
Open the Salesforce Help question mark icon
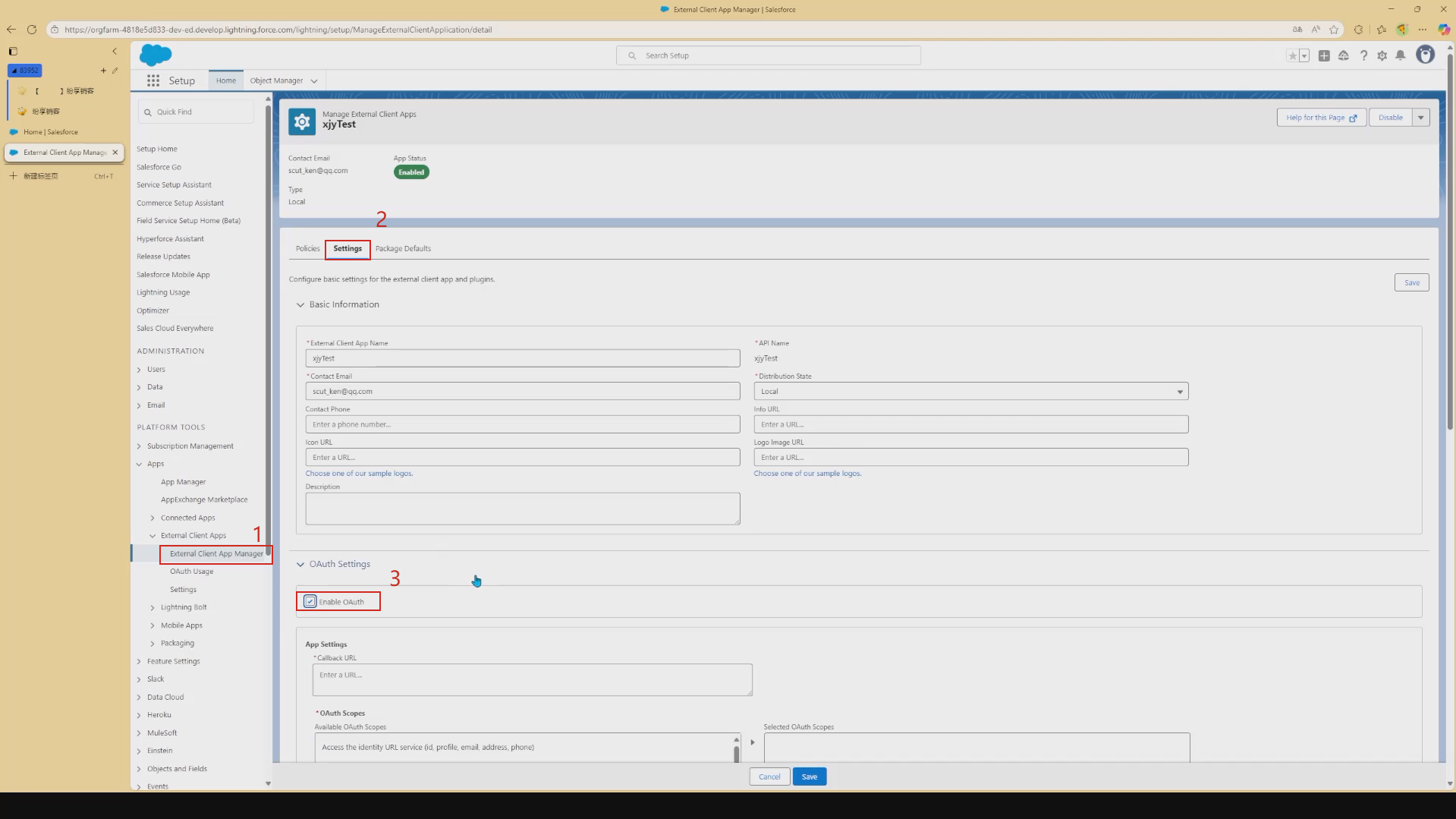tap(1363, 55)
